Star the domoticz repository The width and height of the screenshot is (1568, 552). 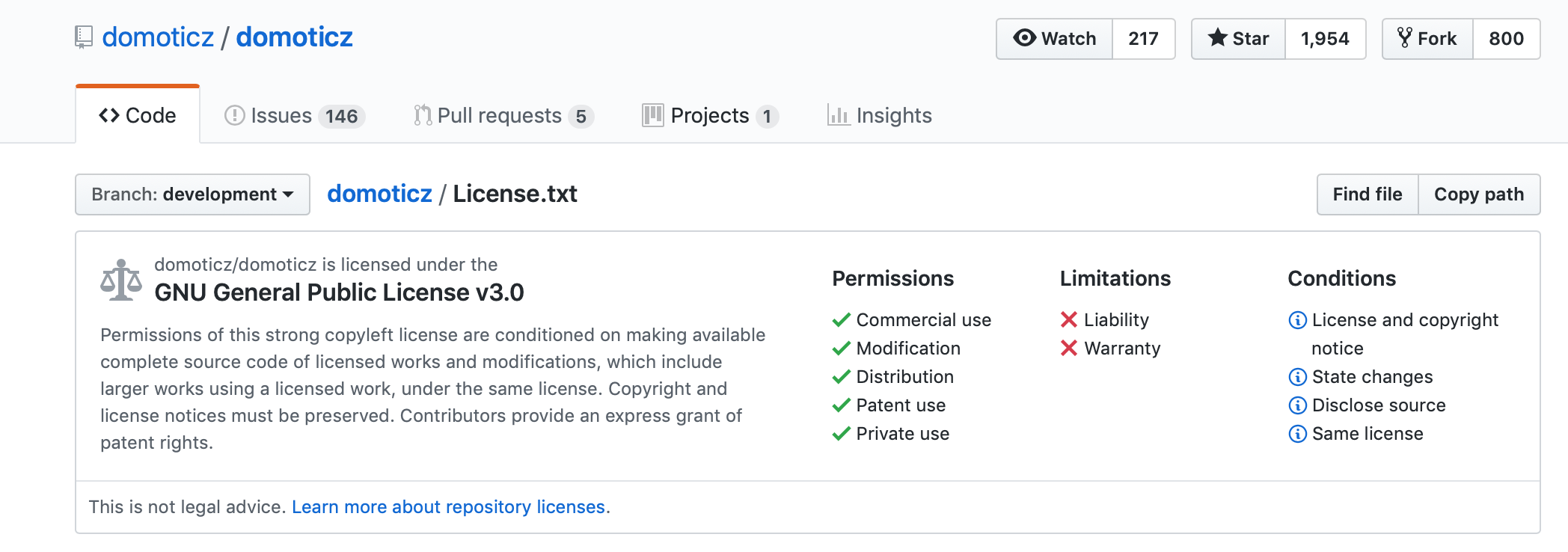1238,39
